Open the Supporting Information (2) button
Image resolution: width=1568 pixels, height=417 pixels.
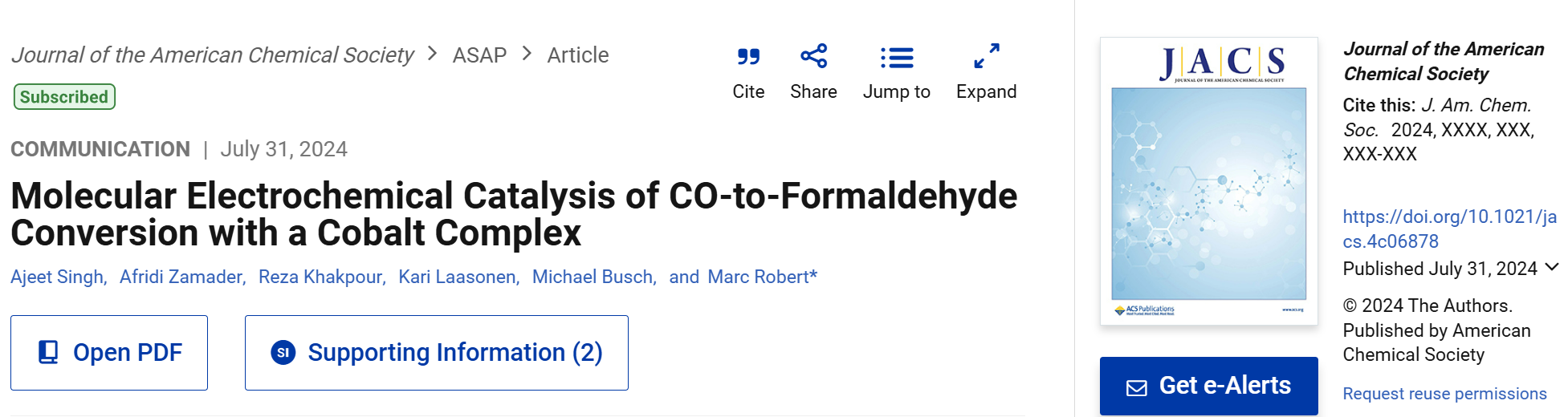click(437, 353)
